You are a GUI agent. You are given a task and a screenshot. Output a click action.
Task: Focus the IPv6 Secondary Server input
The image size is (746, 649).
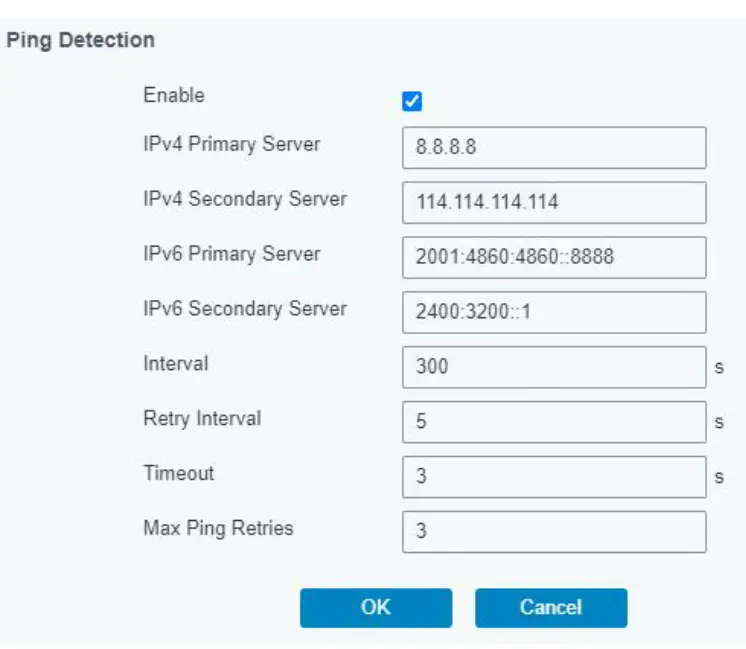(x=554, y=312)
